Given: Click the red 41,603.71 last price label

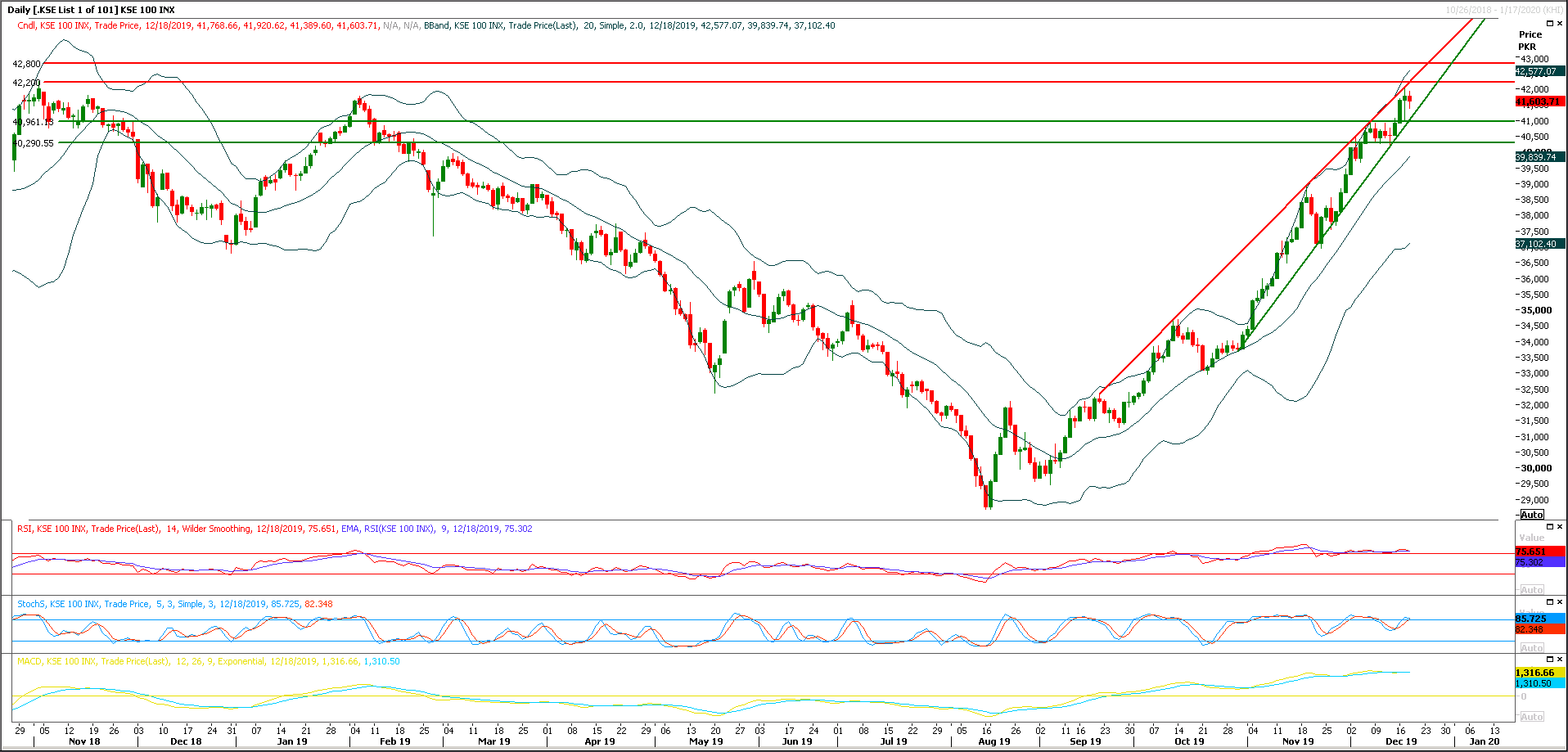Looking at the screenshot, I should click(x=1539, y=101).
